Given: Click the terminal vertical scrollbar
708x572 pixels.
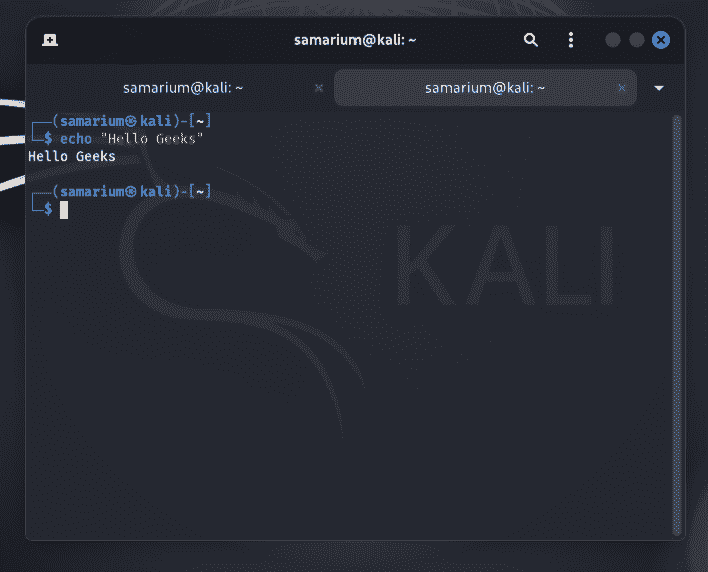Looking at the screenshot, I should tap(676, 325).
